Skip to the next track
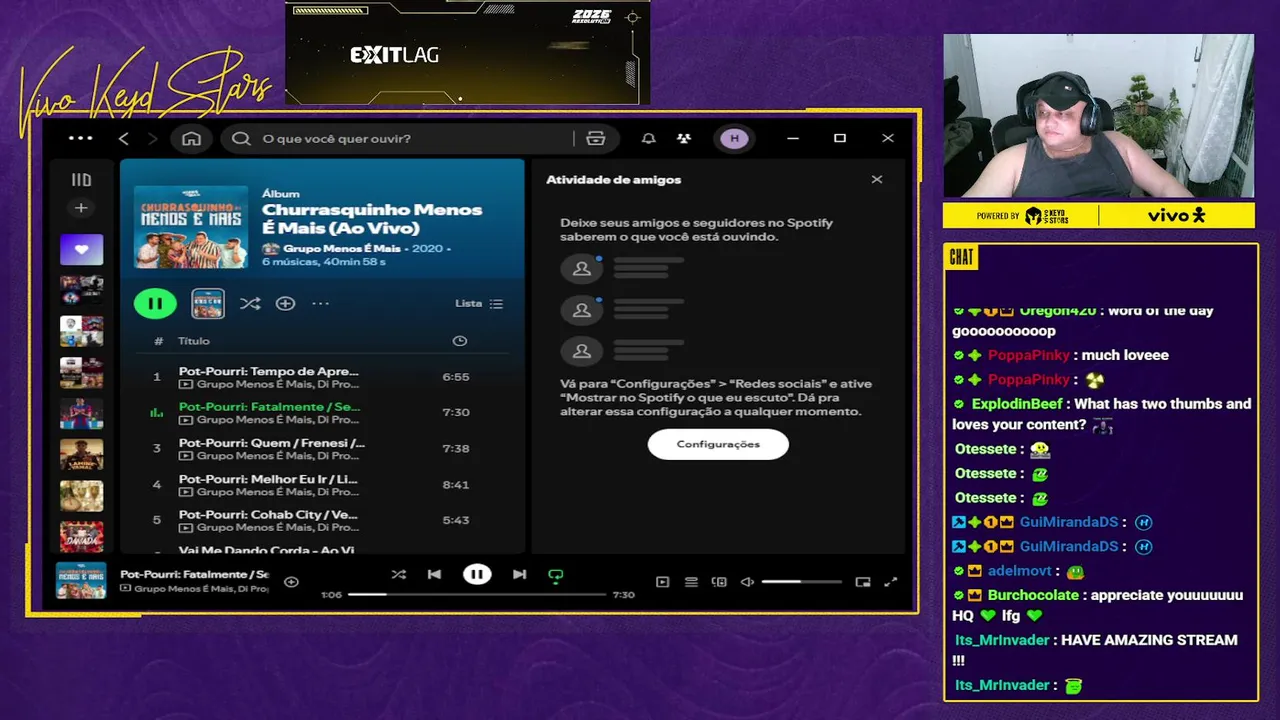 [x=519, y=574]
